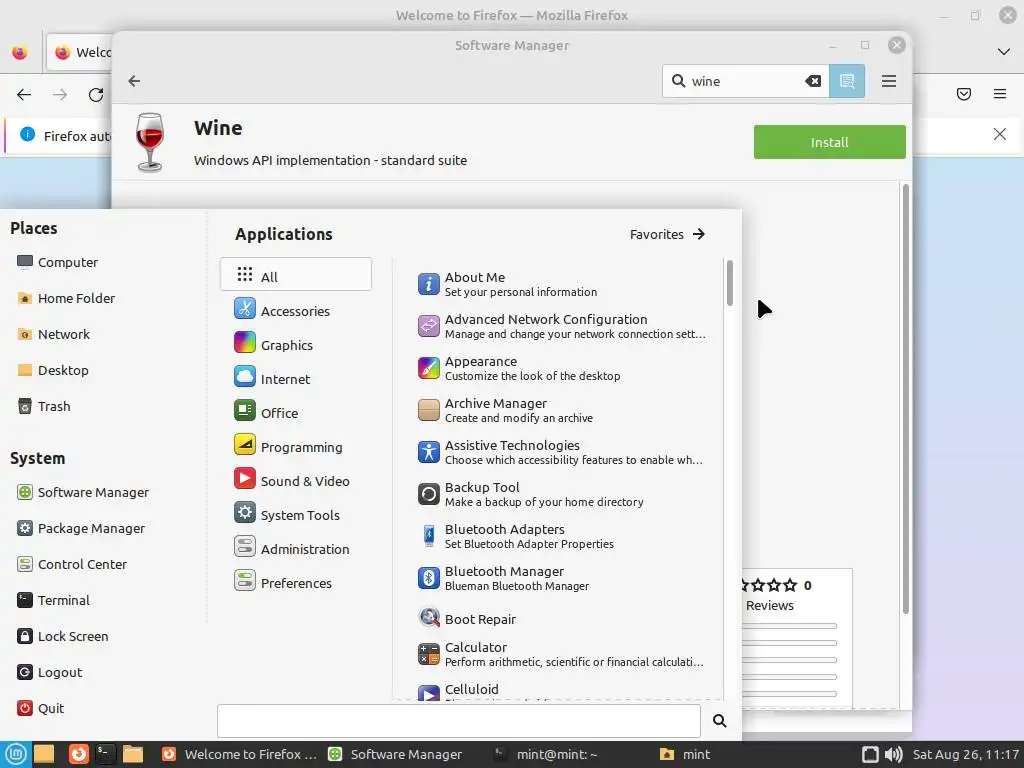Launch Terminal from the panel launcher
1024x768 pixels.
click(x=105, y=754)
